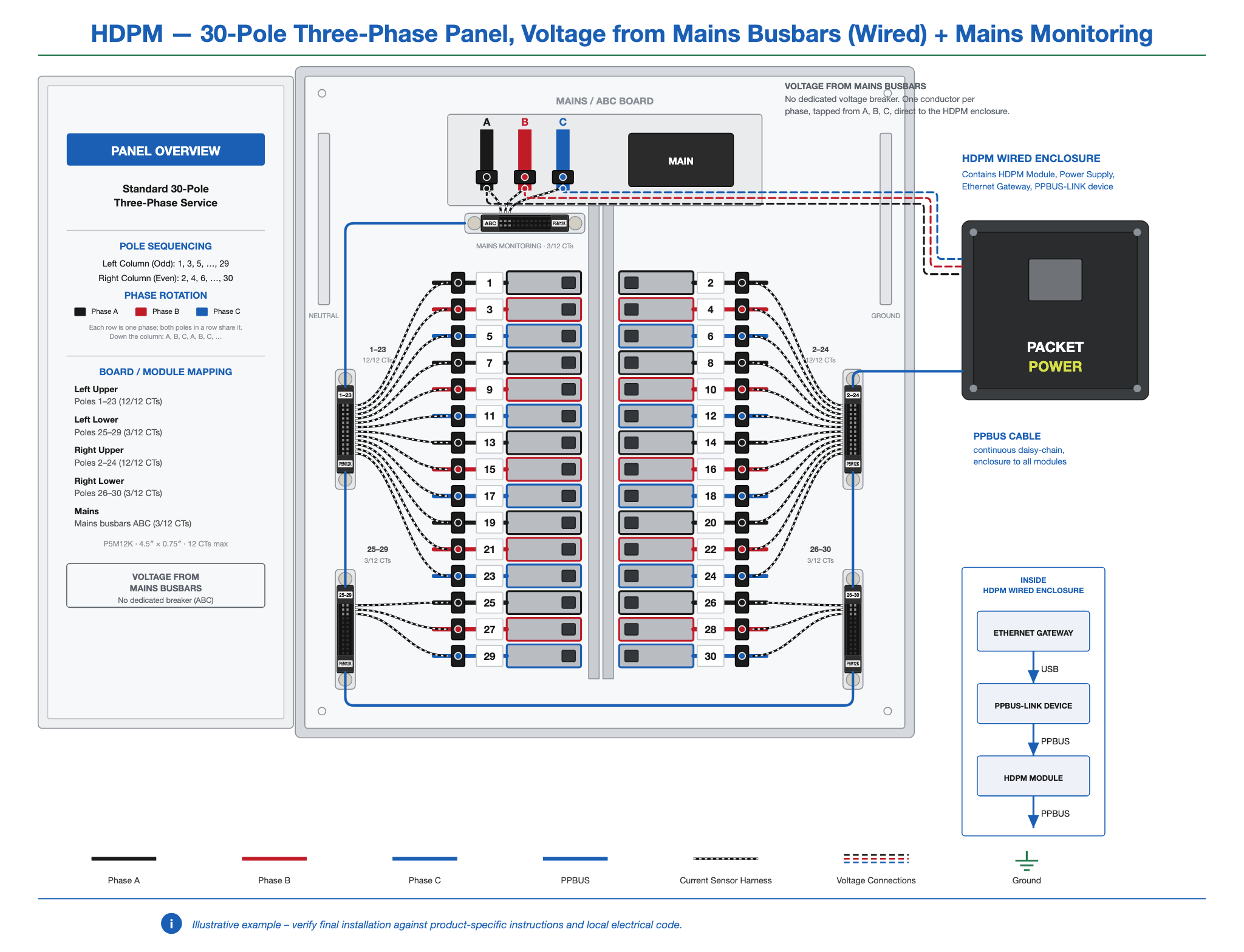Click the current sensor on pole 1
This screenshot has height=952, width=1244.
(x=458, y=283)
